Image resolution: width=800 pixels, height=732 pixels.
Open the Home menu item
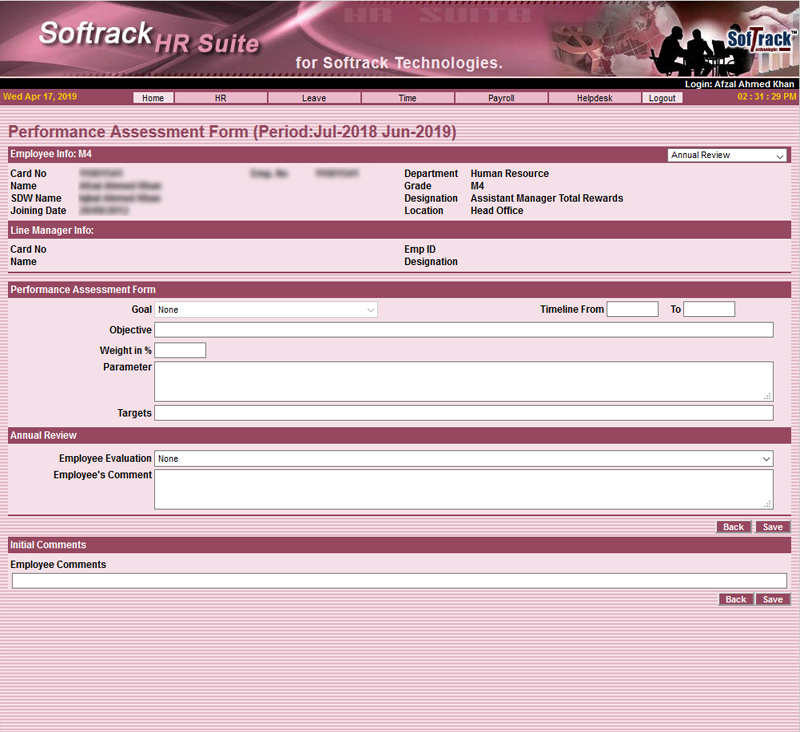click(x=153, y=98)
